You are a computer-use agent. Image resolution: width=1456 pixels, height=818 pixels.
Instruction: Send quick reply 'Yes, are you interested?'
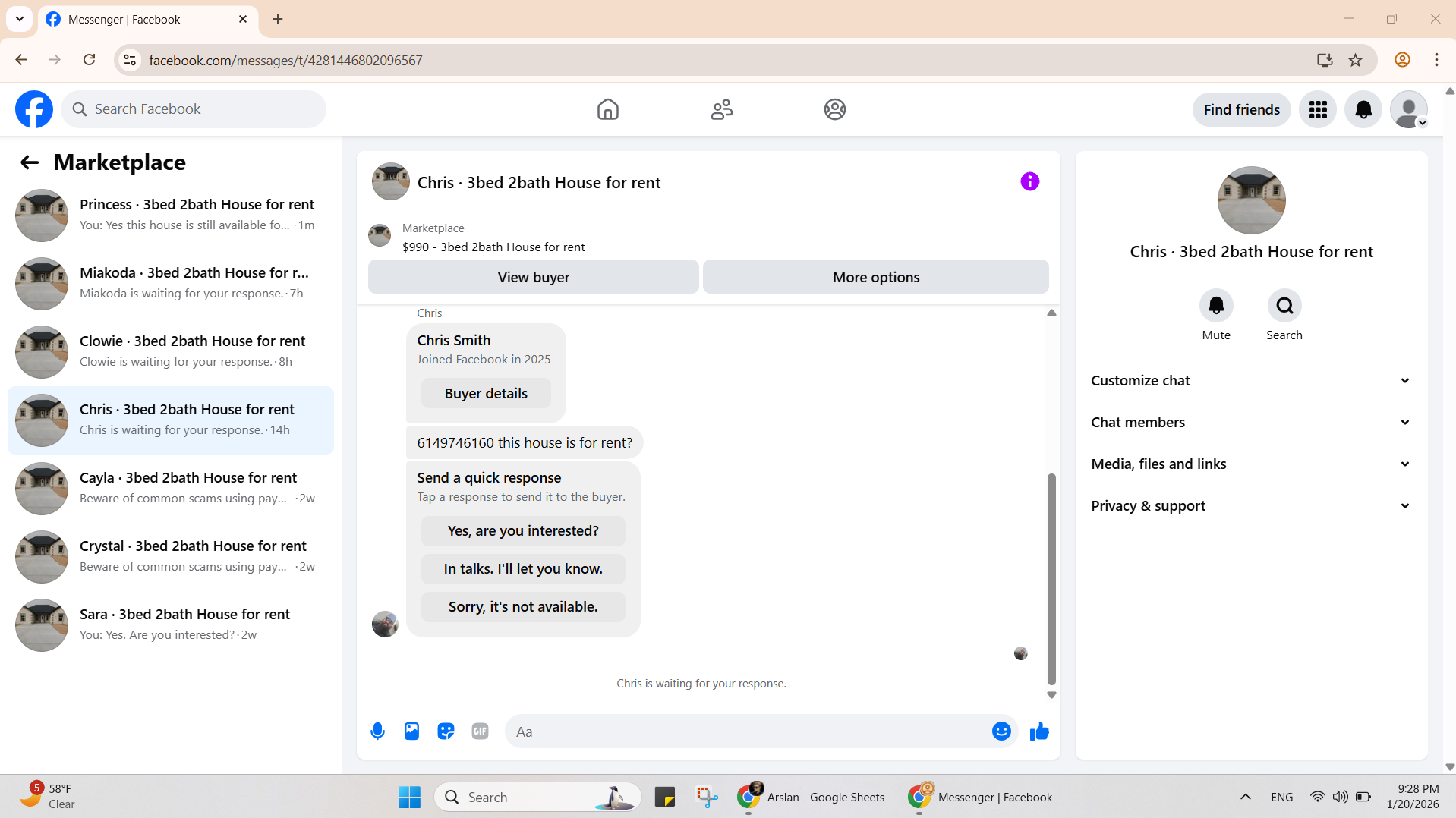coord(523,531)
